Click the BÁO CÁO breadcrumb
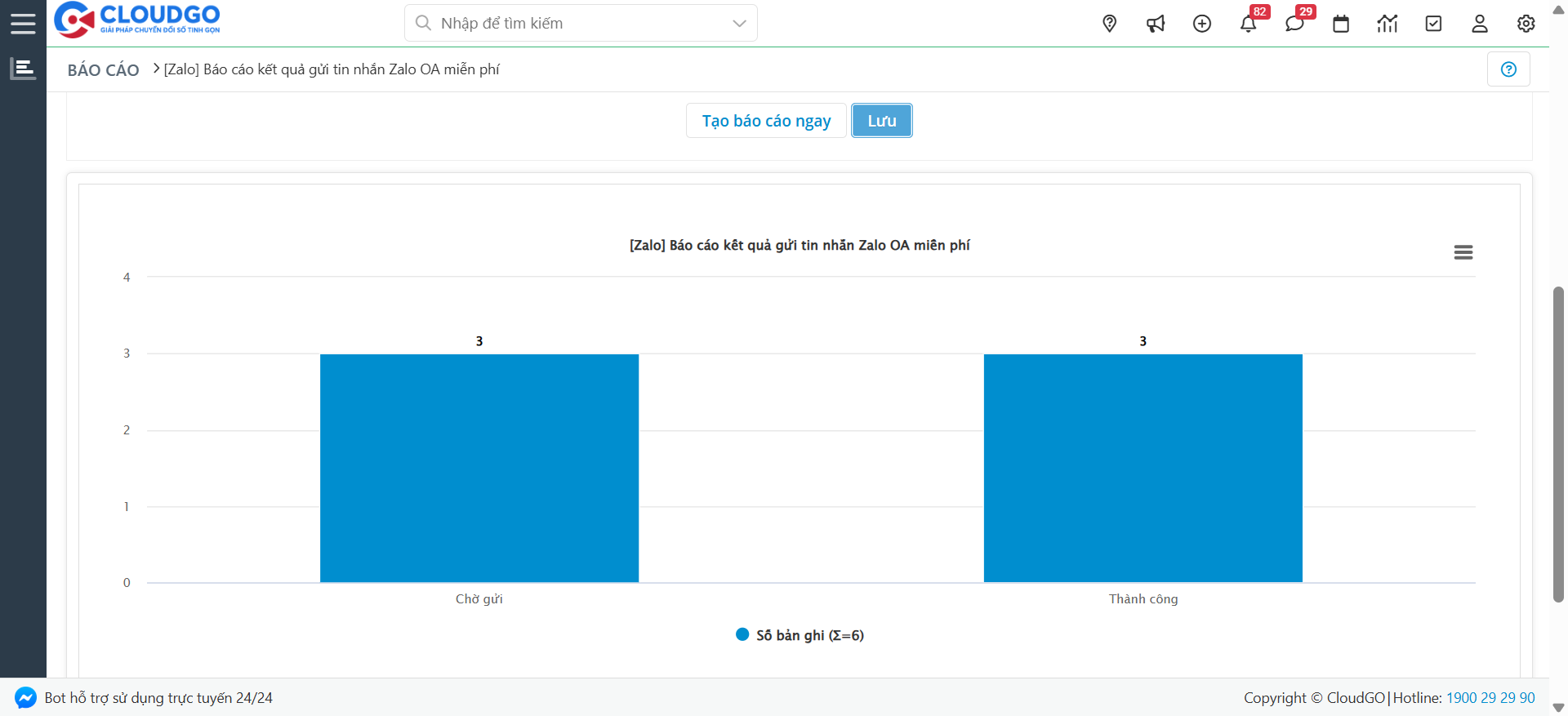 (x=103, y=70)
